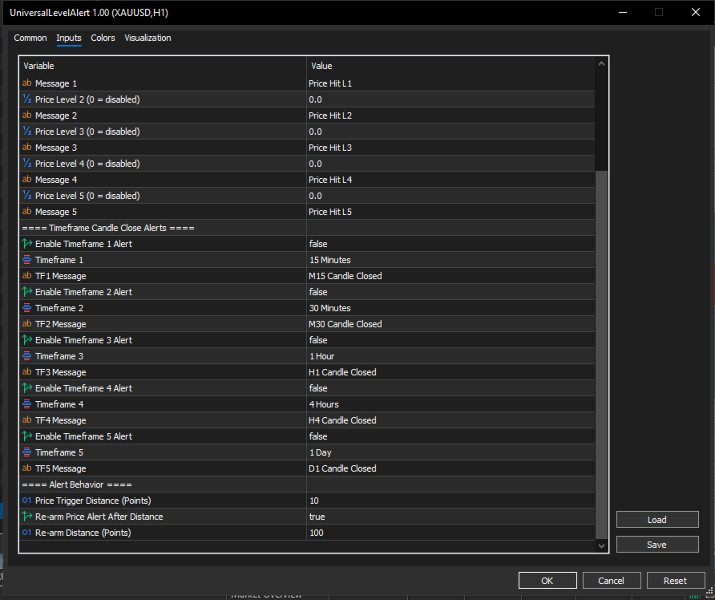715x600 pixels.
Task: Click the Reset button
Action: (675, 580)
